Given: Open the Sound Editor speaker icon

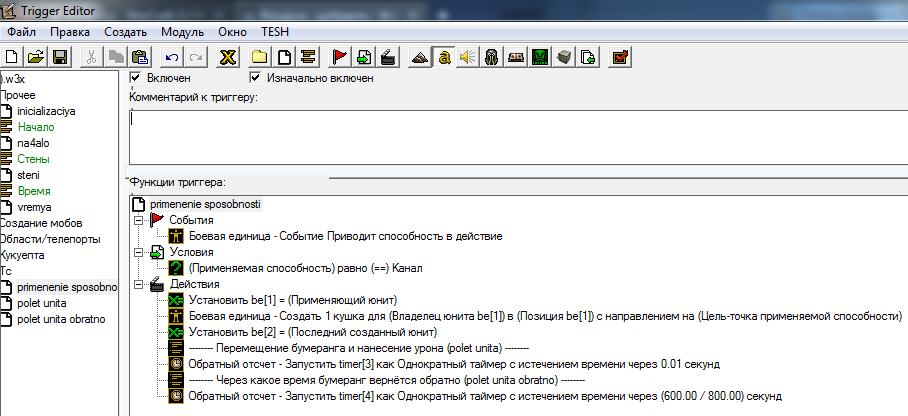Looking at the screenshot, I should (468, 57).
